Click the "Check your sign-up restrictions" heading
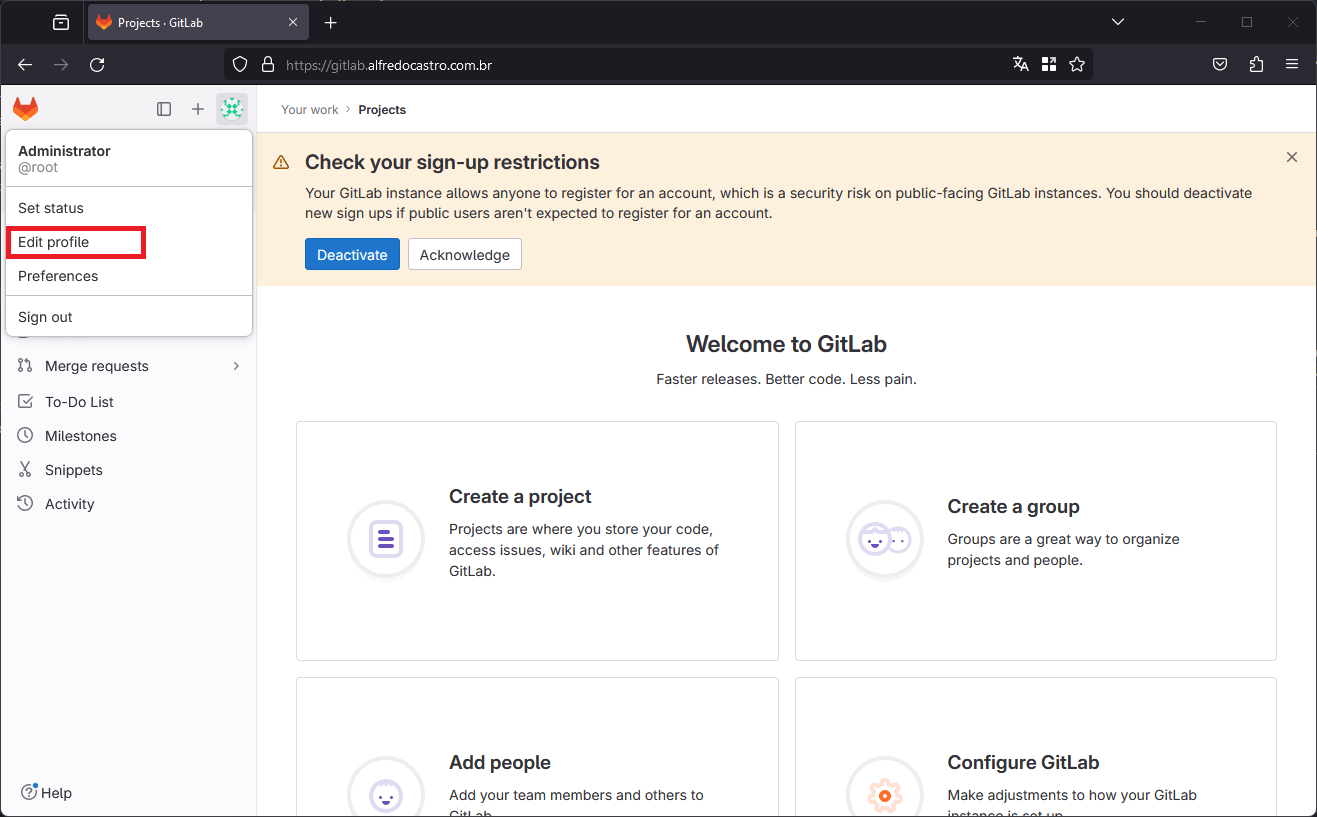1317x817 pixels. (452, 162)
